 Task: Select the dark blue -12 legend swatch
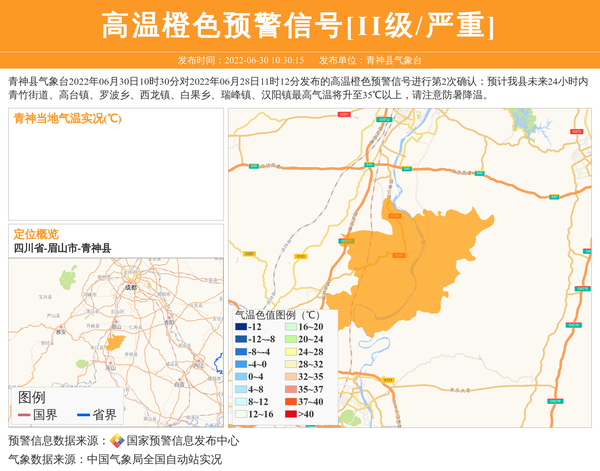click(241, 327)
